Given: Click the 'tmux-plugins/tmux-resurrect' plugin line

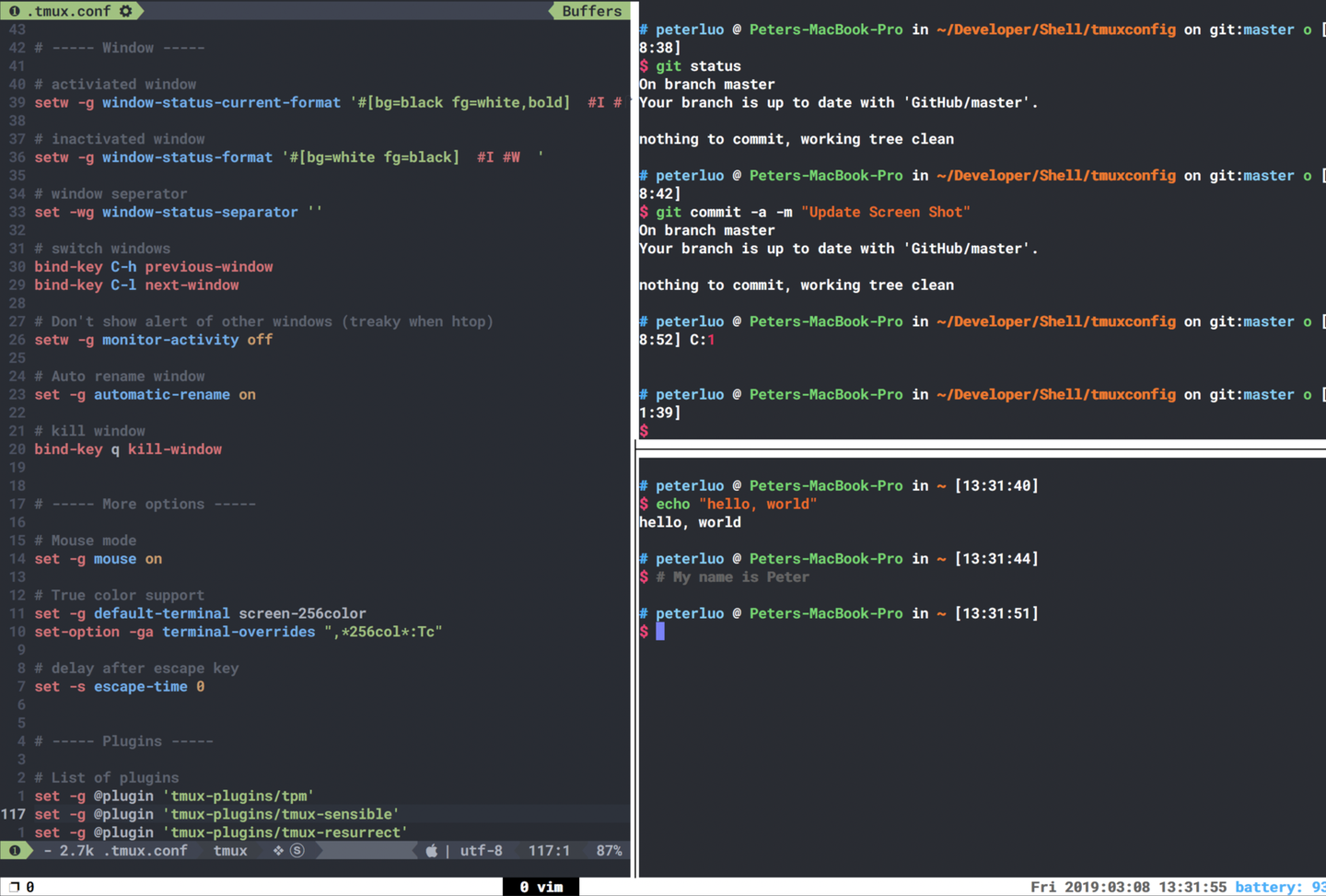Looking at the screenshot, I should (221, 832).
